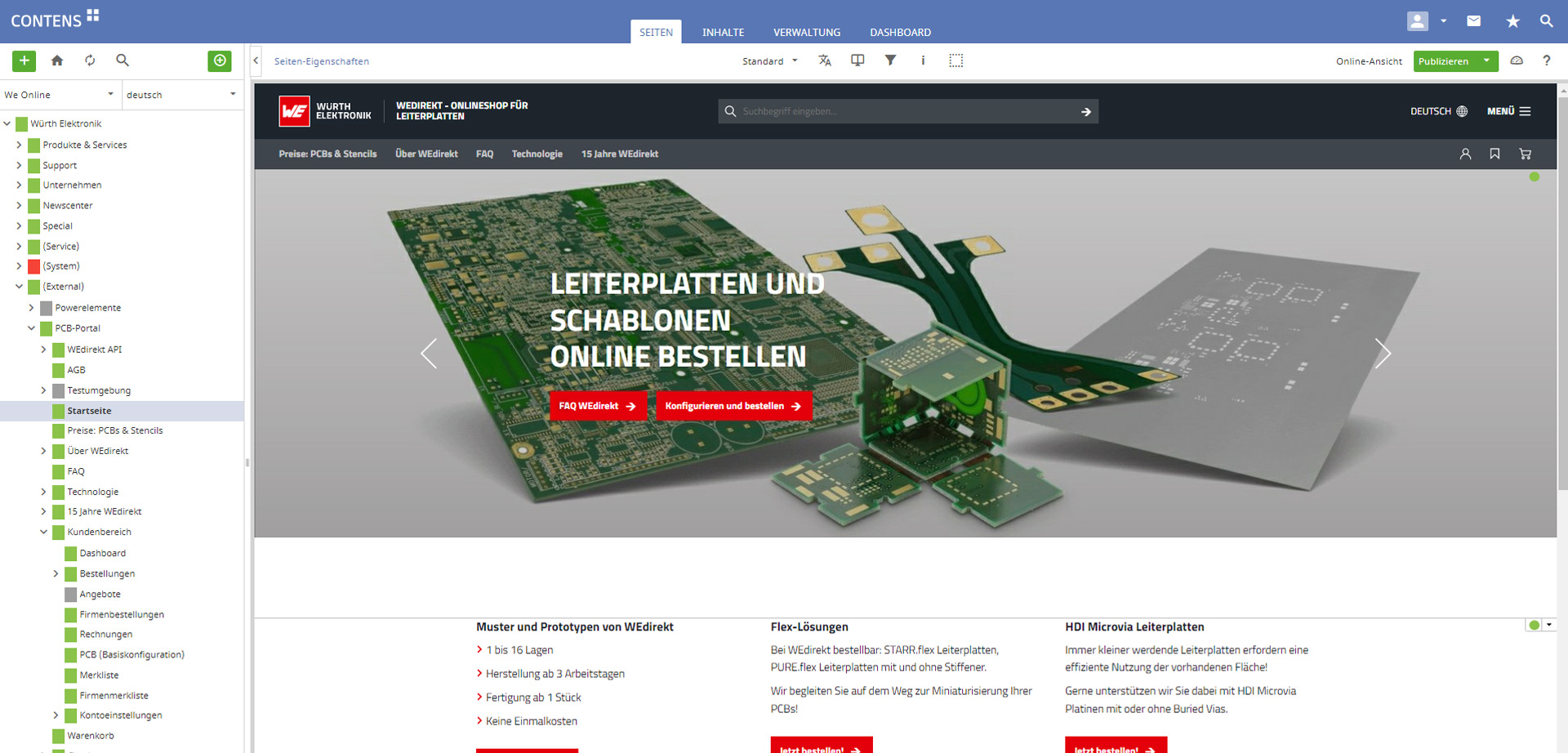Open the We Online site dropdown
Viewport: 1568px width, 753px height.
(x=60, y=95)
